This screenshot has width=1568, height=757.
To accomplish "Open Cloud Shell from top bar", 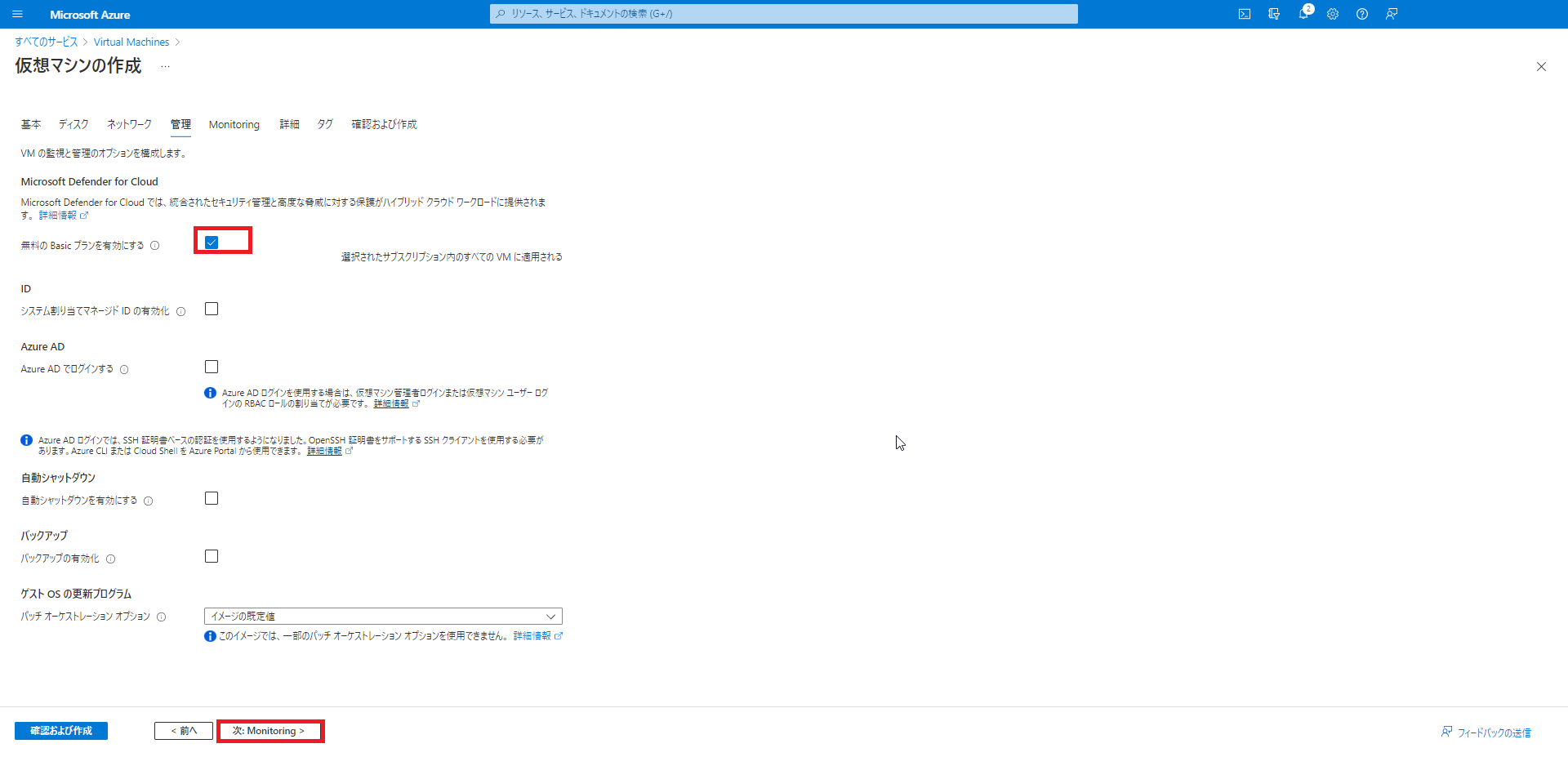I will point(1244,14).
